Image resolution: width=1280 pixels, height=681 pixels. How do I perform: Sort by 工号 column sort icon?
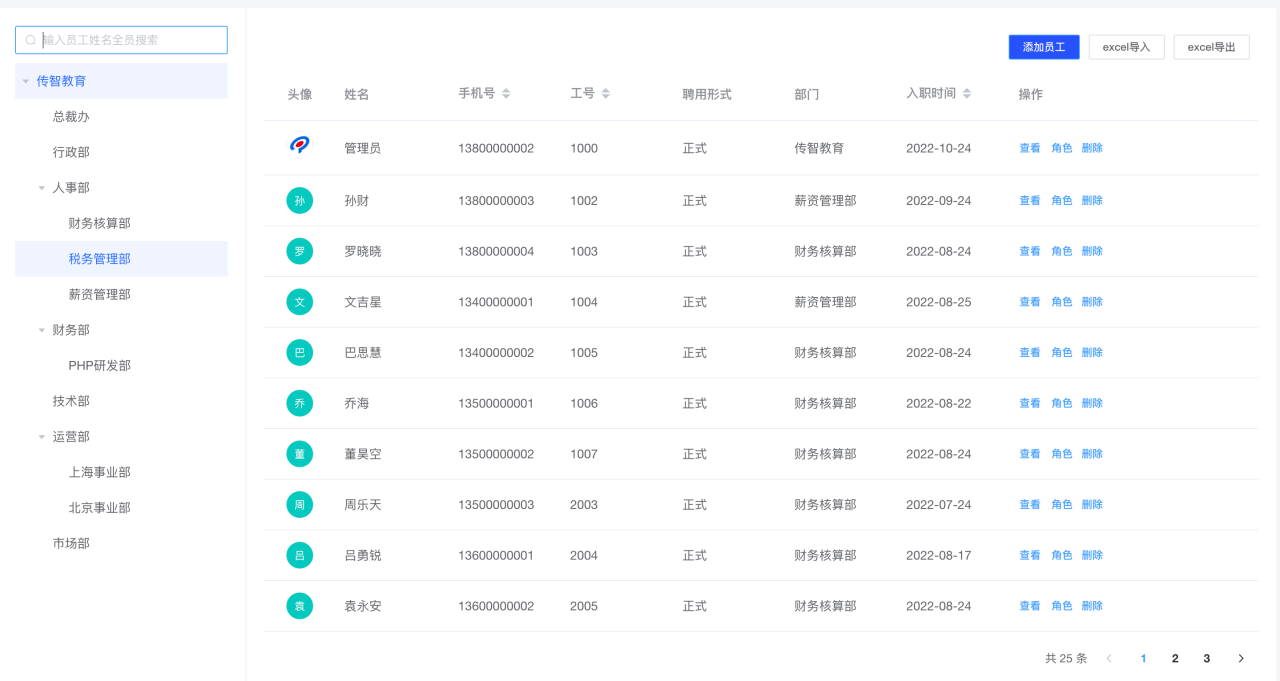(606, 93)
